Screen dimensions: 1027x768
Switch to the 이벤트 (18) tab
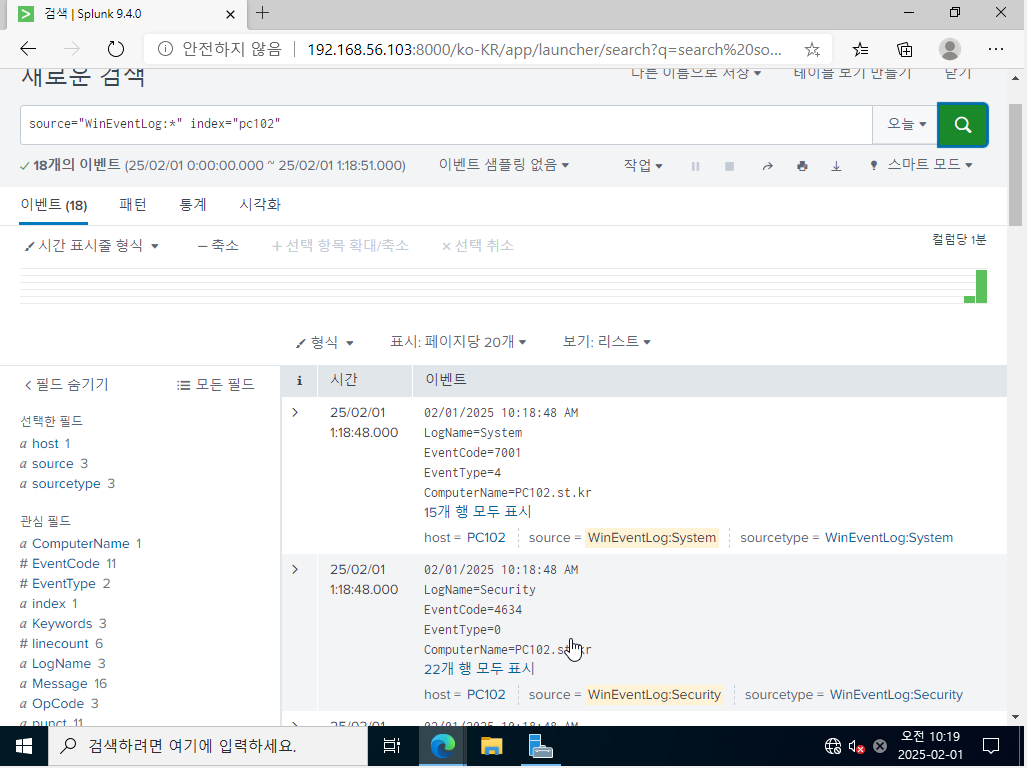[54, 205]
